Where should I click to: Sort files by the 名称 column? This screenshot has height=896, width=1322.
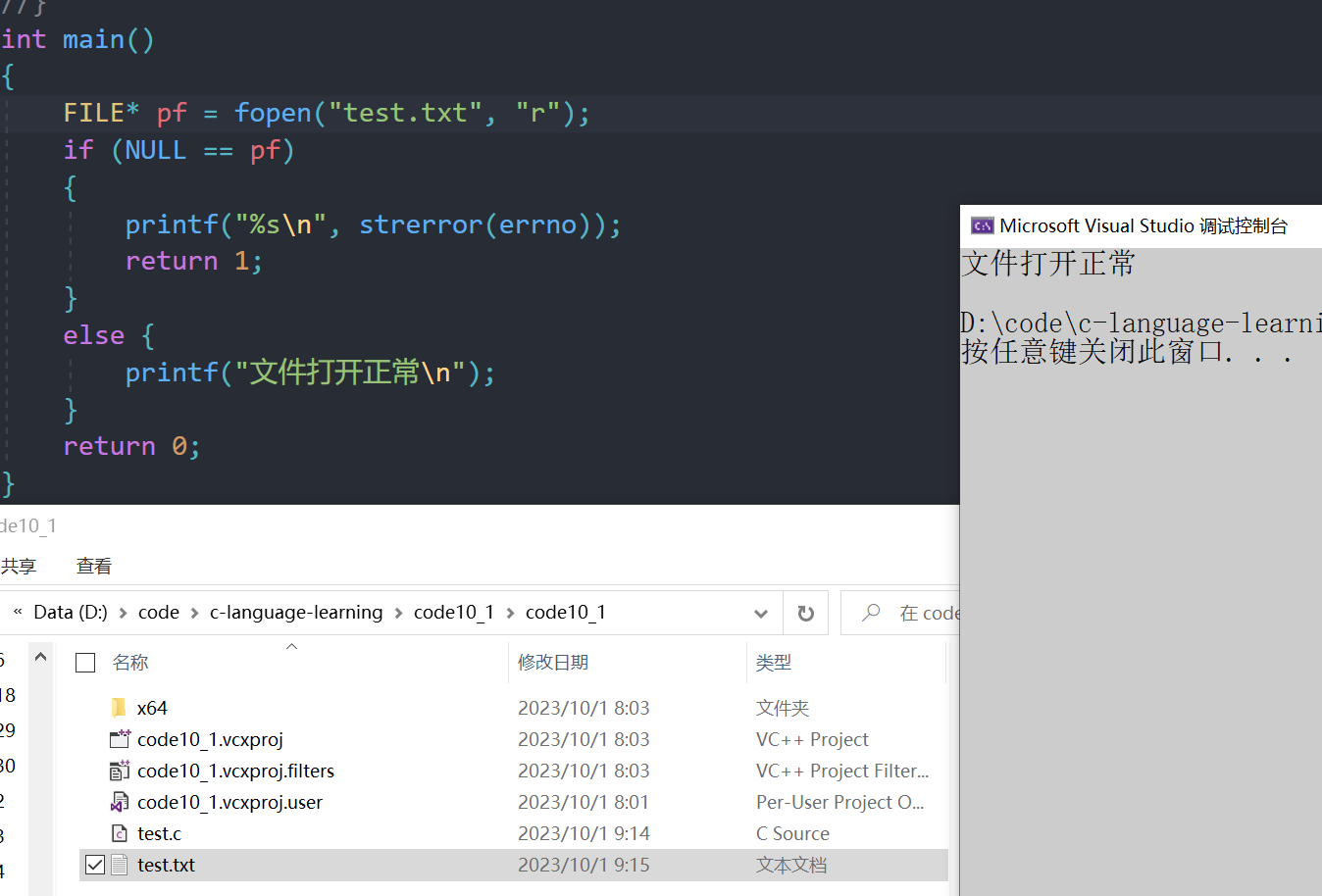tap(130, 663)
